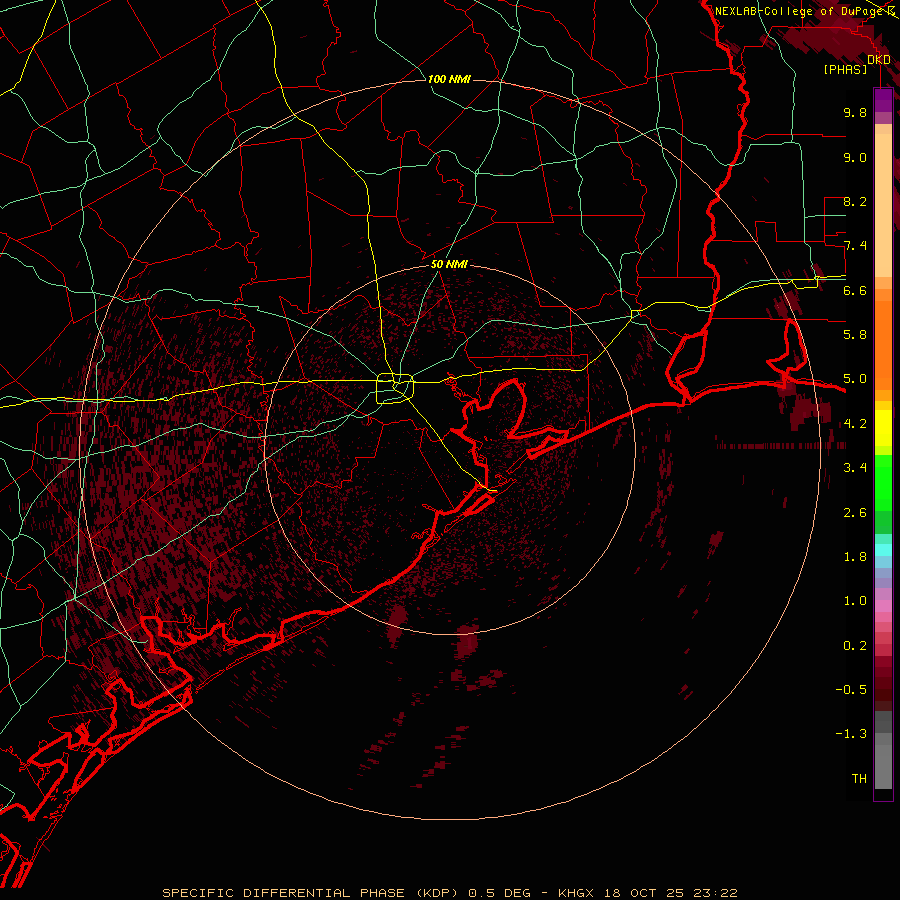The image size is (900, 900).
Task: Select the 5.0 scale value
Action: [855, 379]
